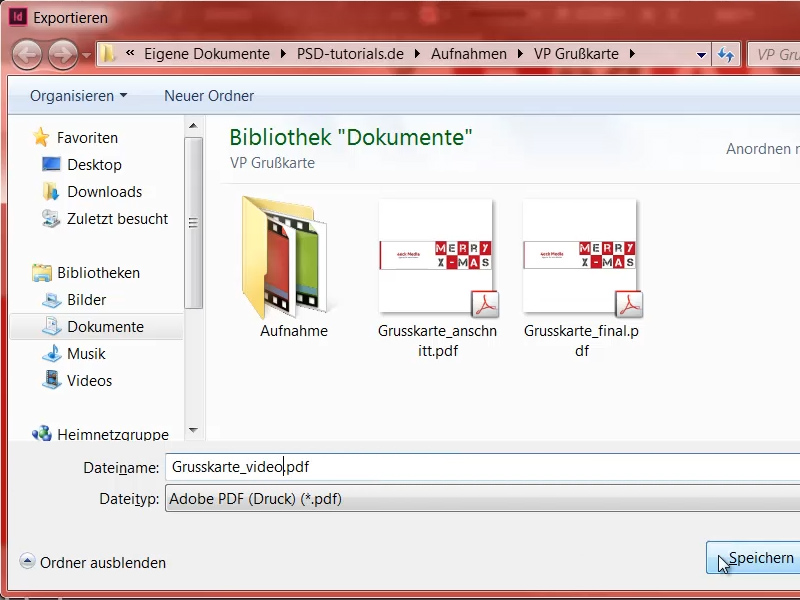
Task: Click the refresh button in address bar
Action: [x=726, y=54]
